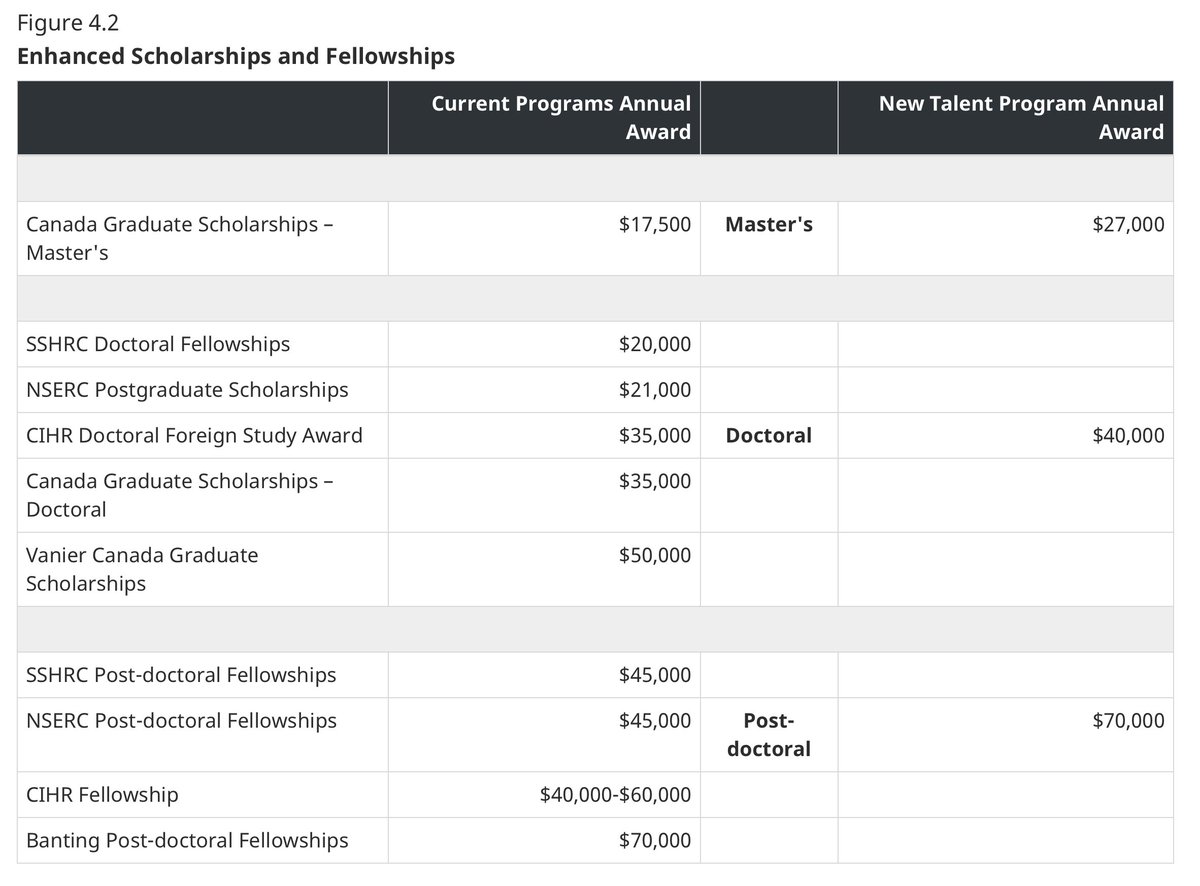The image size is (1200, 886).
Task: Select 'SSHRC Post-doctoral Fellowships' row label
Action: click(181, 675)
